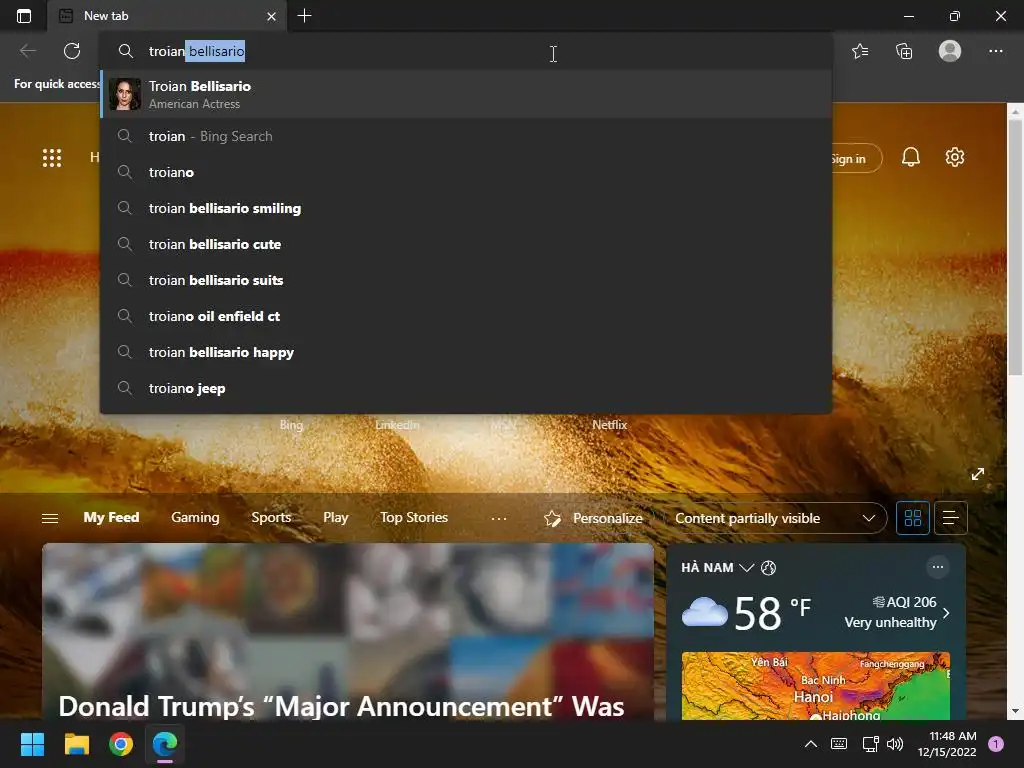The width and height of the screenshot is (1024, 768).
Task: Select 'troian - Bing Search' suggestion
Action: click(x=466, y=136)
